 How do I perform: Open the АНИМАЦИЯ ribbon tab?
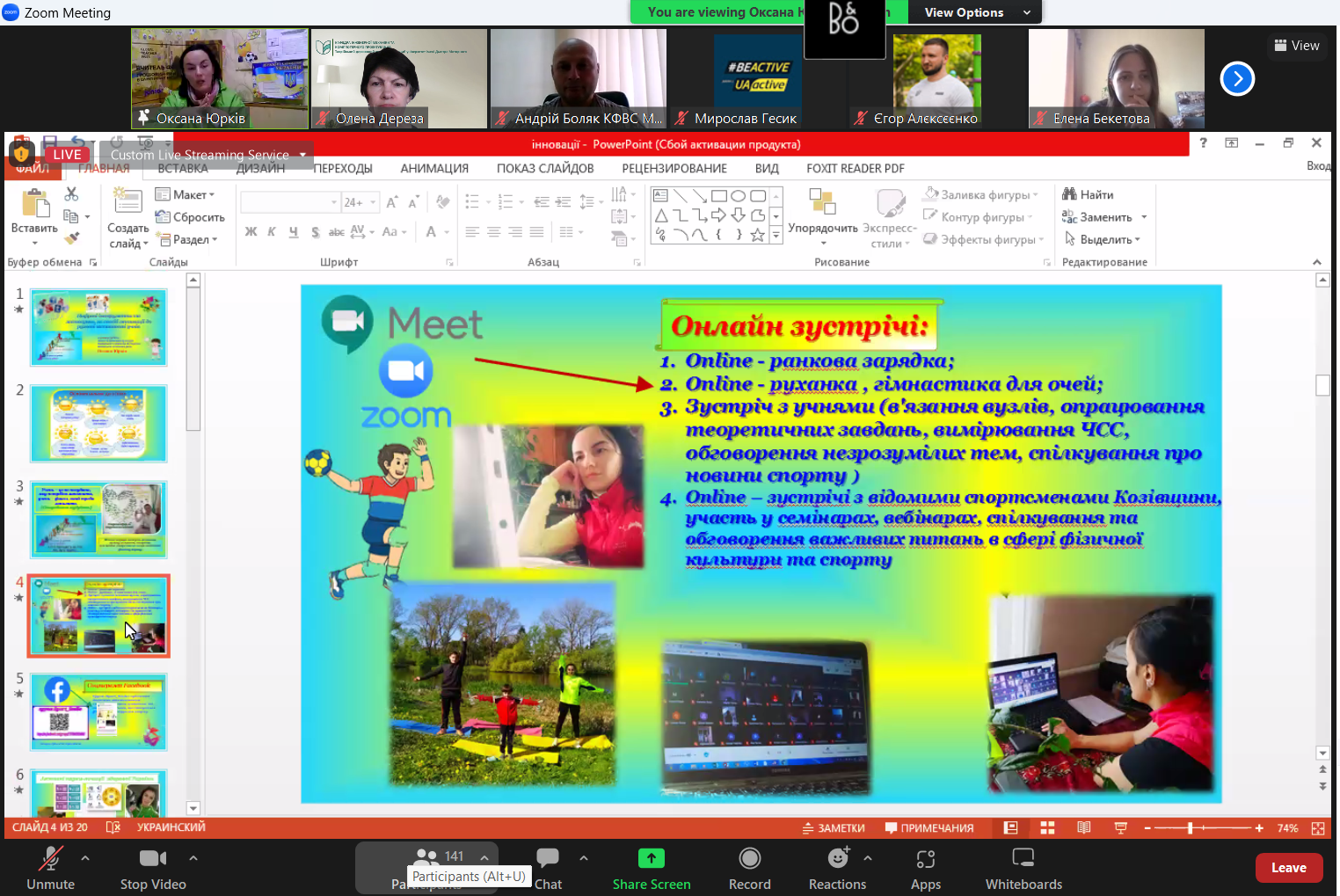coord(434,169)
